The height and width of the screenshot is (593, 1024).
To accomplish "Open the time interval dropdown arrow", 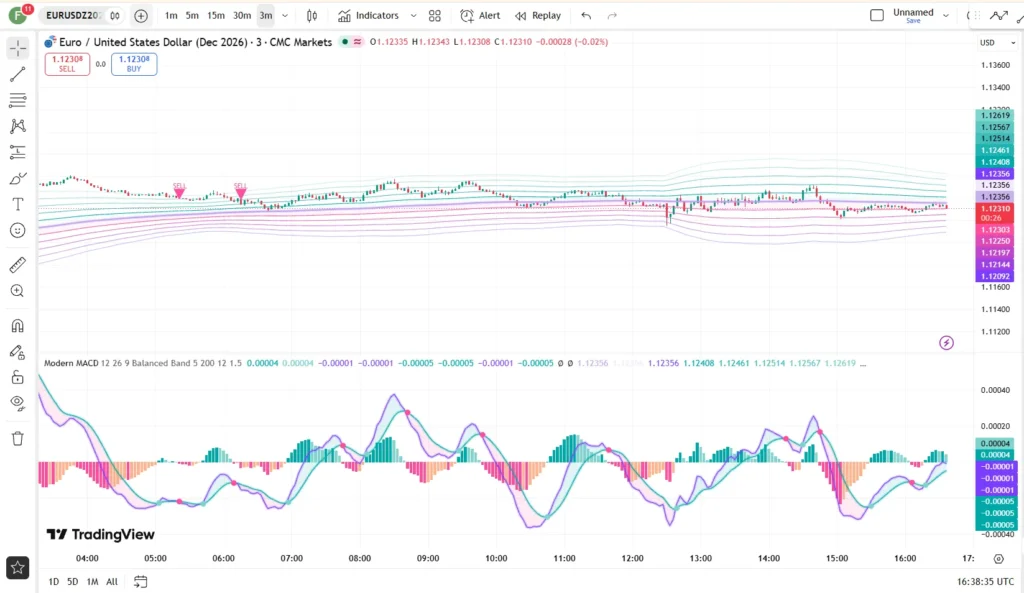I will pos(285,16).
